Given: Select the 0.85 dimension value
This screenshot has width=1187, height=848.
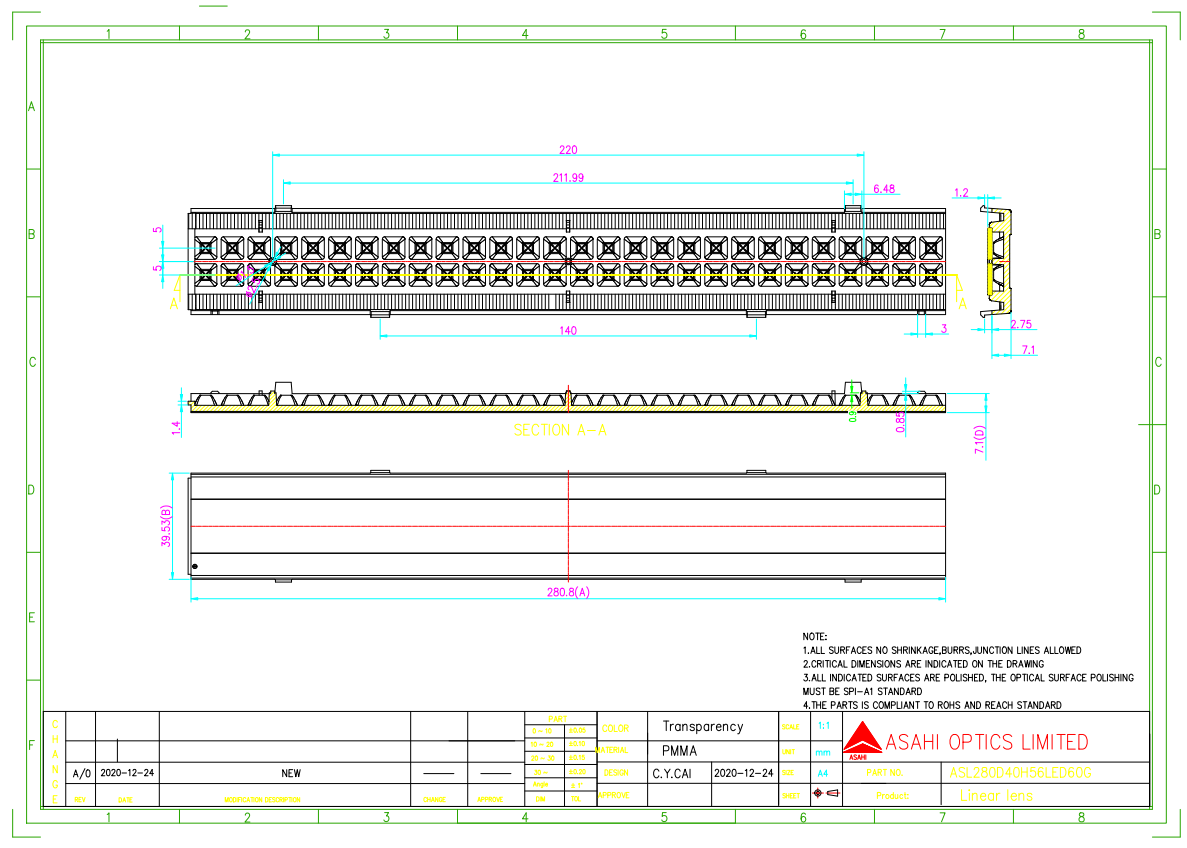Looking at the screenshot, I should pos(900,422).
